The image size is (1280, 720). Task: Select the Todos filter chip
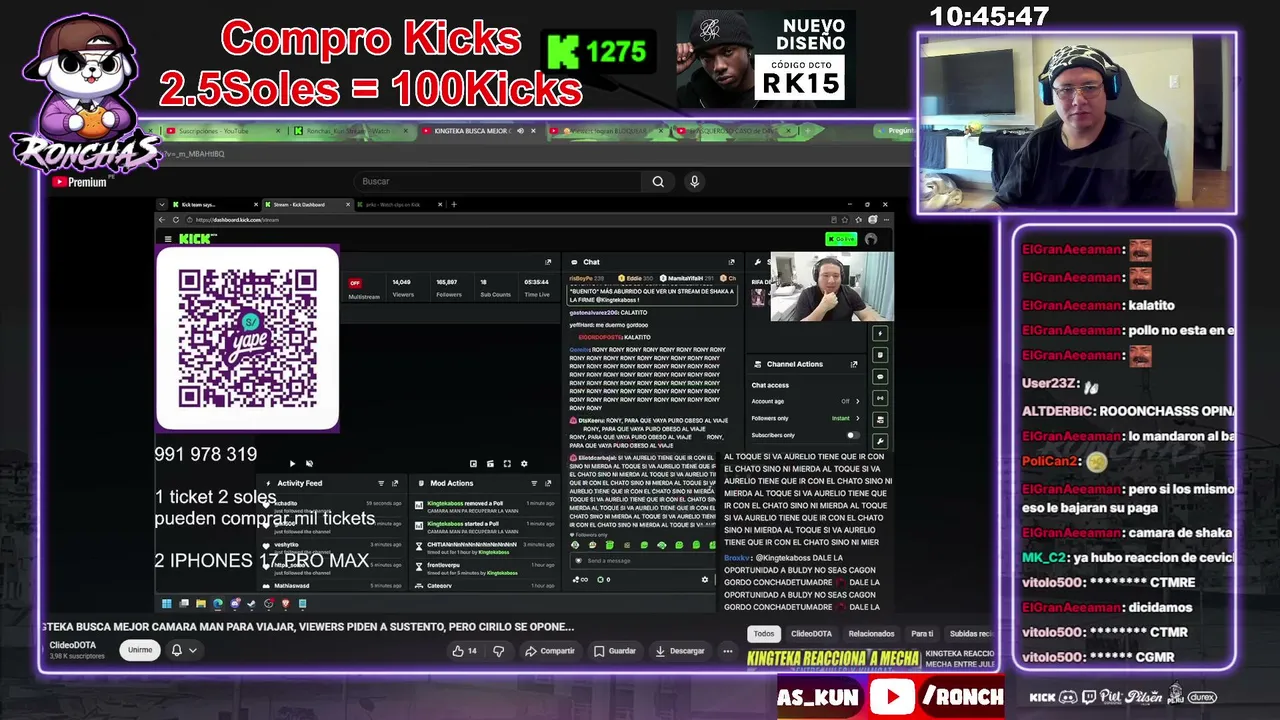click(764, 633)
